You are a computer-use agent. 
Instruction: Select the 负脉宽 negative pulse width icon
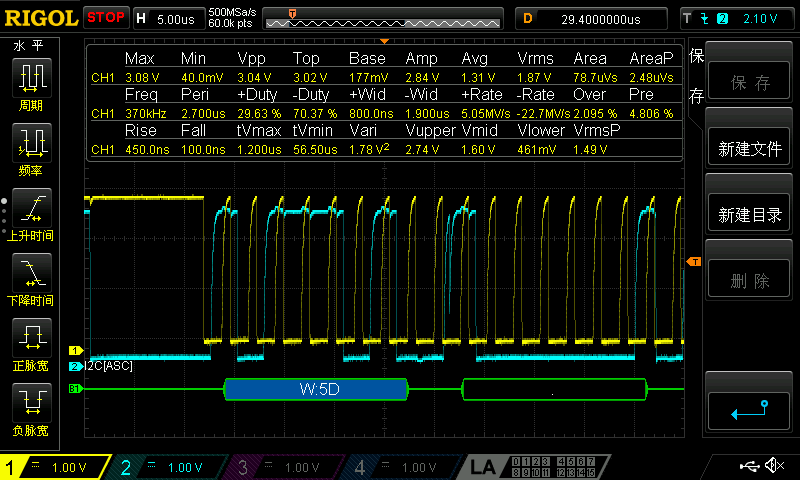click(32, 402)
